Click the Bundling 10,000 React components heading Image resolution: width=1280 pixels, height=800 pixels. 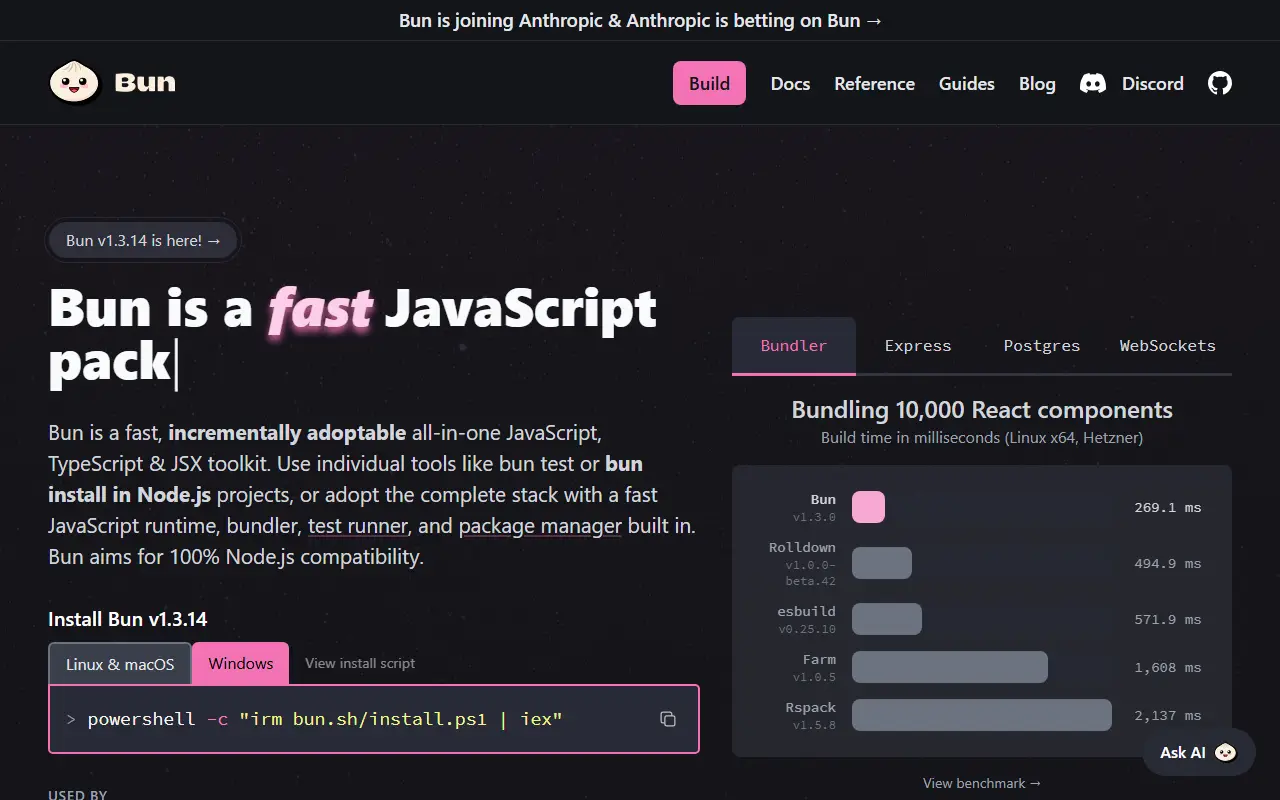point(982,410)
